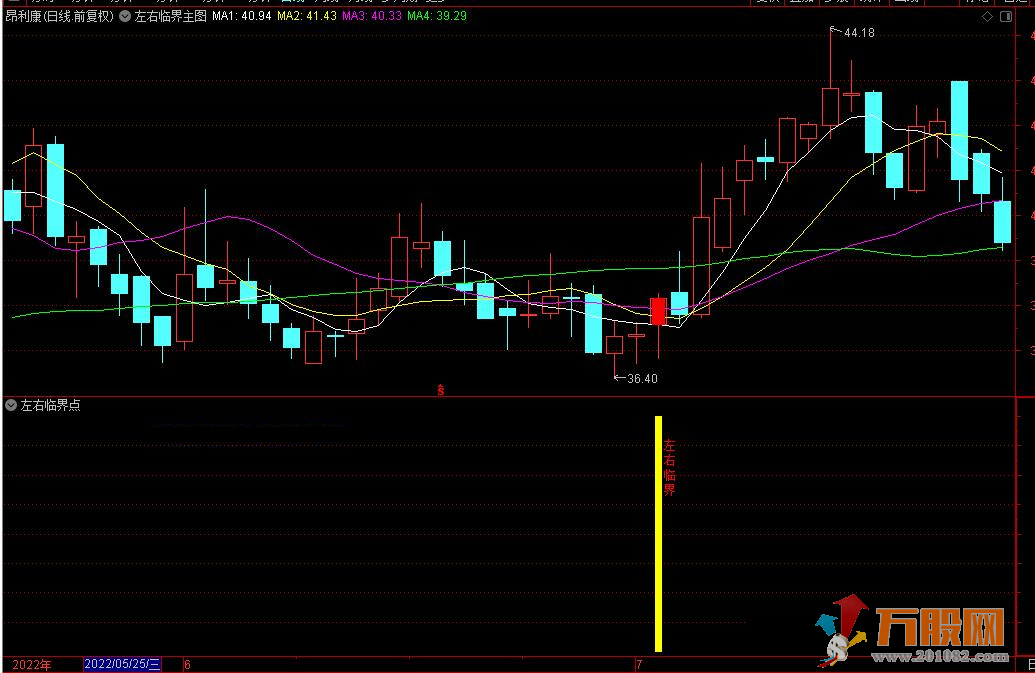This screenshot has height=673, width=1035.
Task: Click the 左右临界点 sub-indicator name
Action: click(51, 405)
